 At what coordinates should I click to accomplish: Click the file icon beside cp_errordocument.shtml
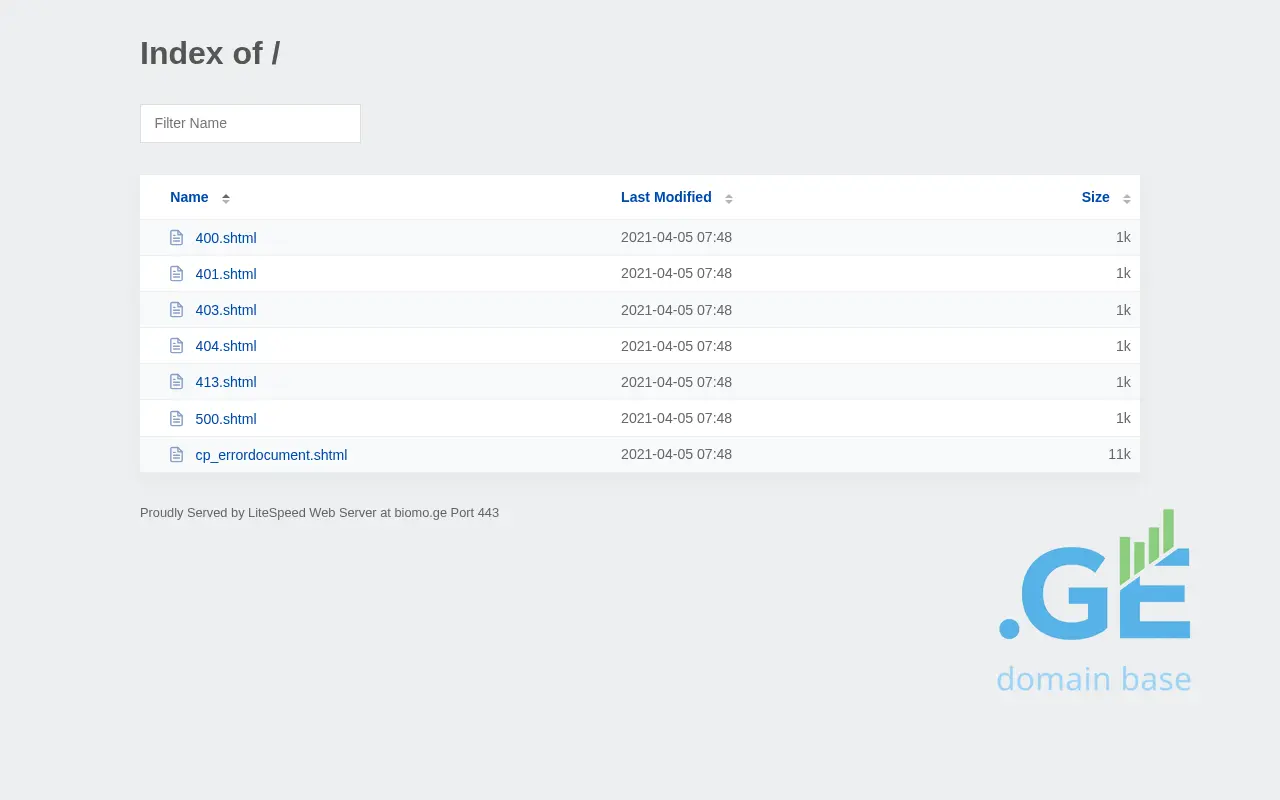click(x=177, y=455)
